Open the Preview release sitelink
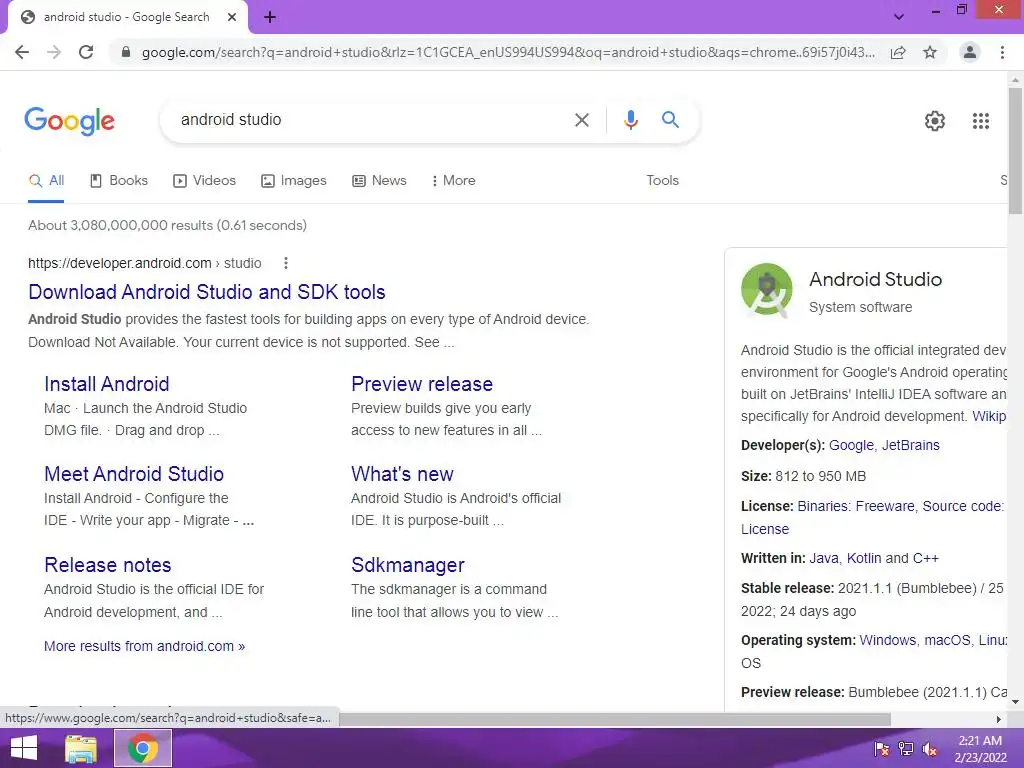Screen dimensions: 1024x768 pyautogui.click(x=422, y=384)
